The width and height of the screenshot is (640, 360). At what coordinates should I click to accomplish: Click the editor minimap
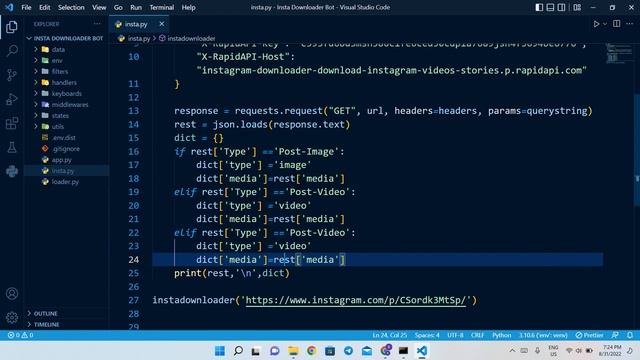(x=618, y=53)
